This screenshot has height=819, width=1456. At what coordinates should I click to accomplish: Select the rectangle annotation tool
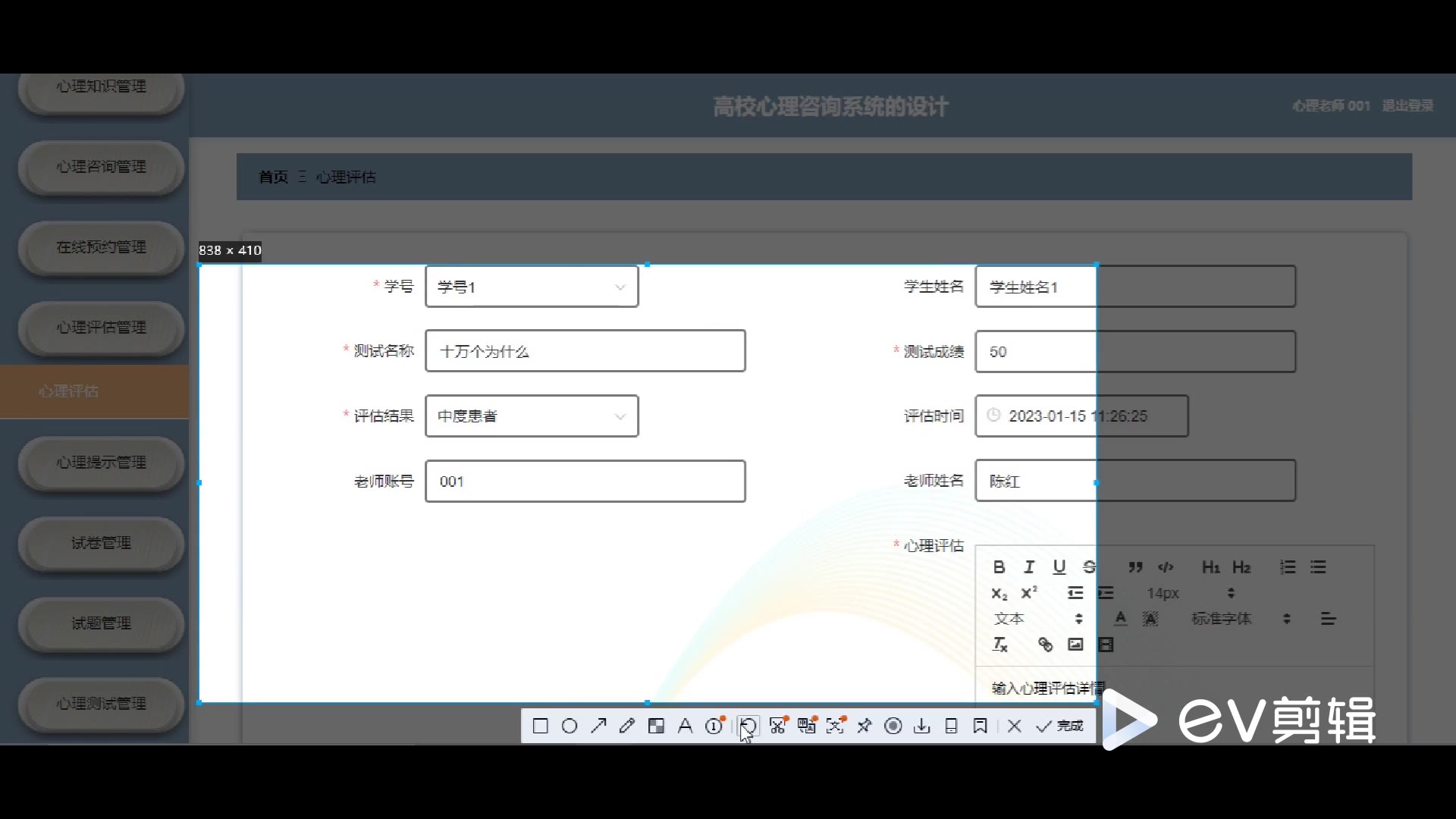click(540, 726)
